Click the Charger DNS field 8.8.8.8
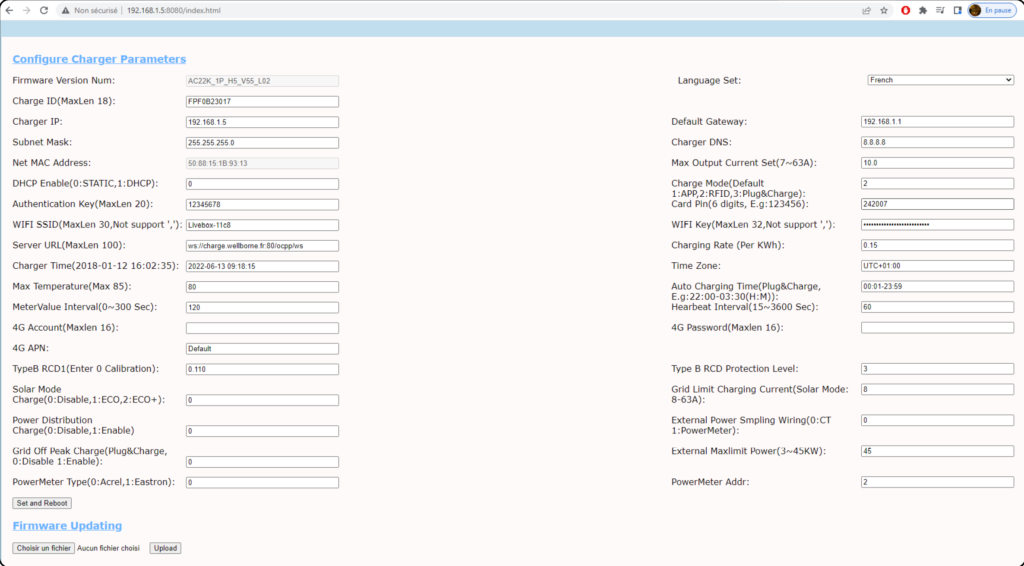Screen dimensions: 1024x566 (x=937, y=142)
